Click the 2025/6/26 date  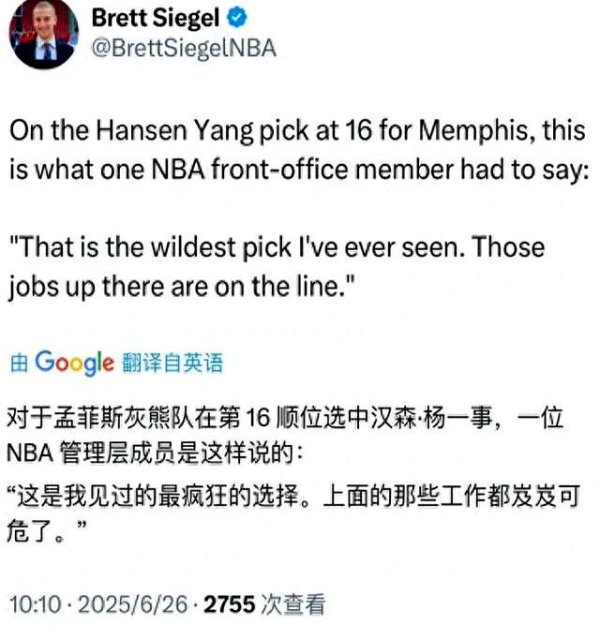coord(133,604)
